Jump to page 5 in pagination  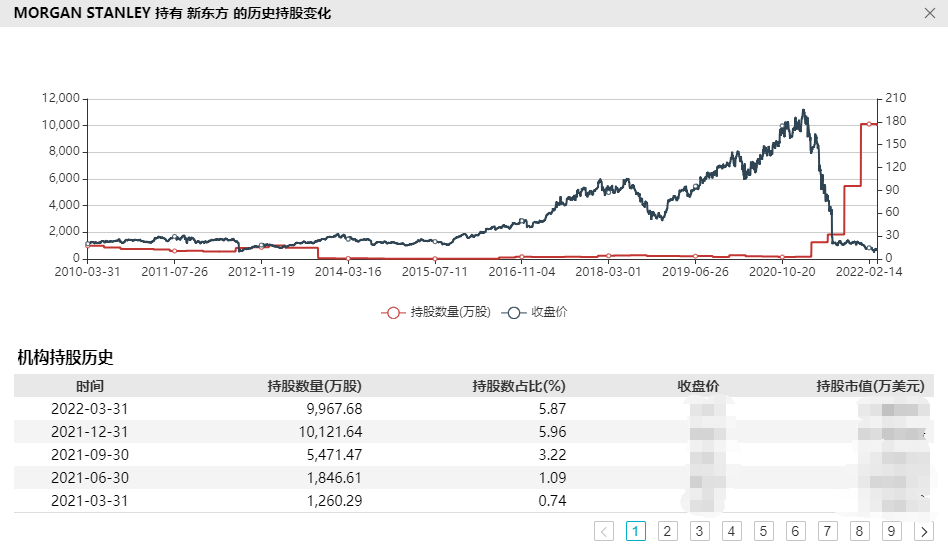point(764,531)
